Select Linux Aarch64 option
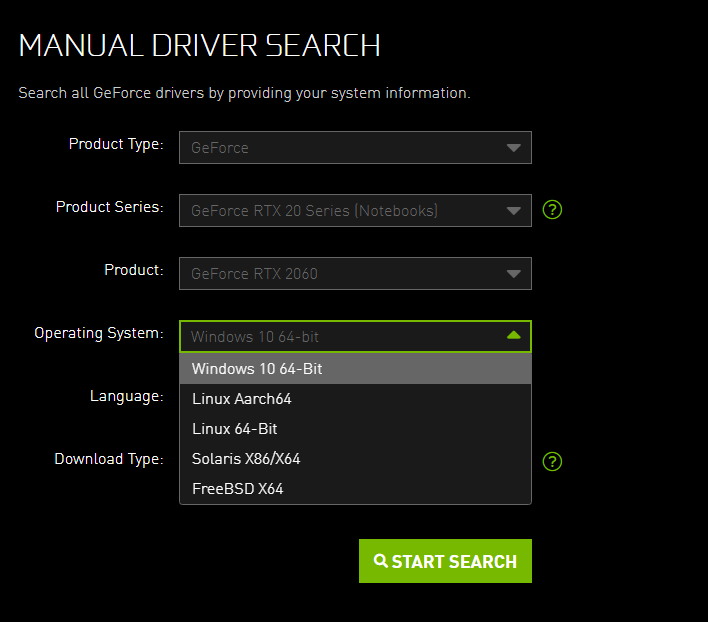The image size is (708, 622). 355,399
